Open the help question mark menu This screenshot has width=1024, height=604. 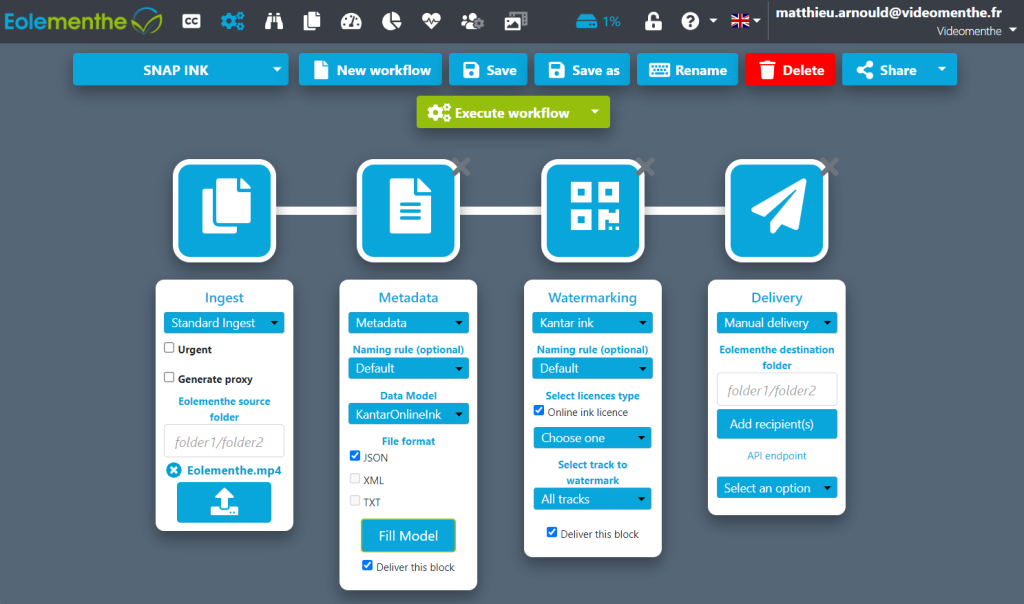tap(698, 22)
